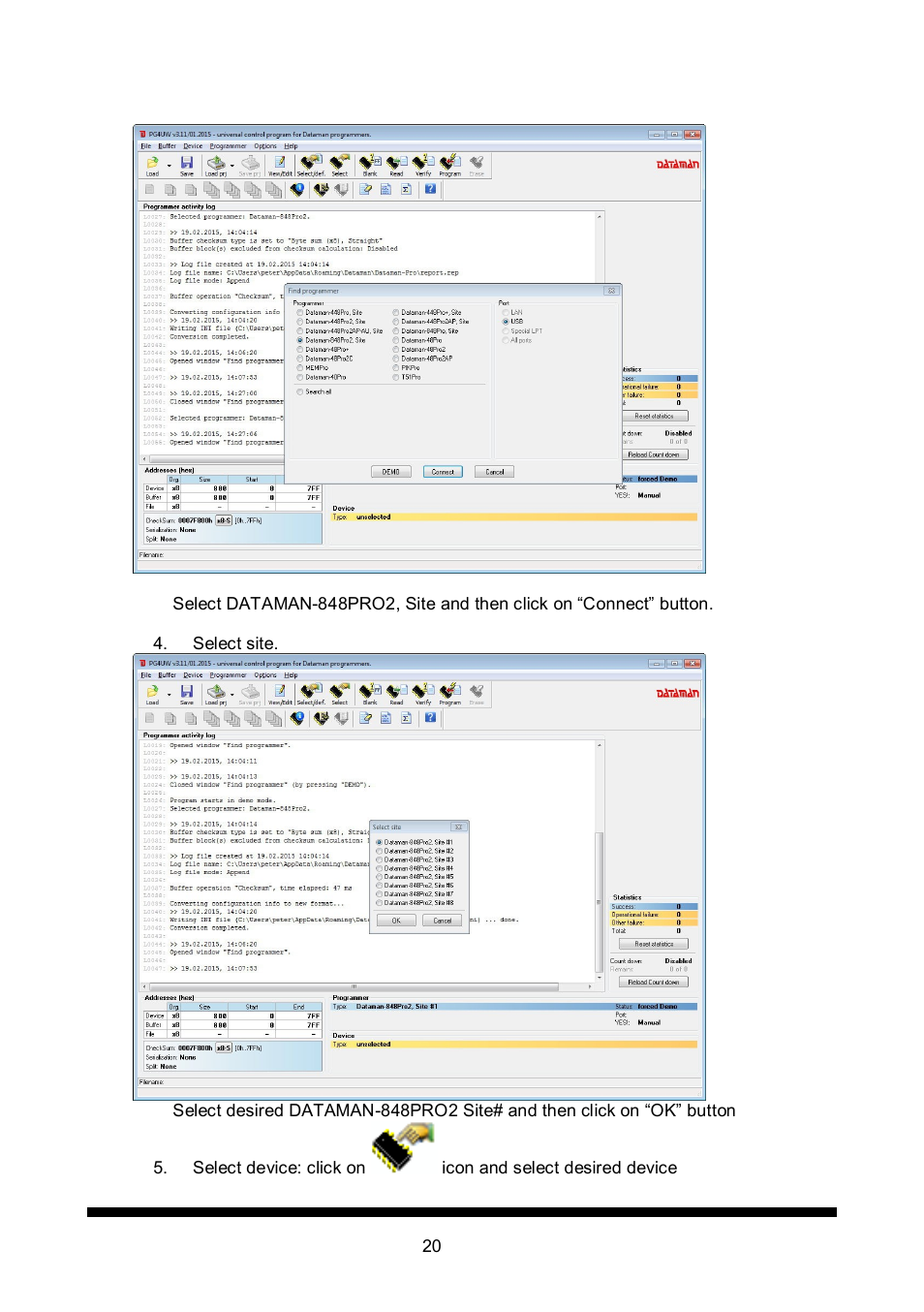Select the Dataman-48Pro2C radio button
Image resolution: width=924 pixels, height=1312 pixels.
coord(300,359)
